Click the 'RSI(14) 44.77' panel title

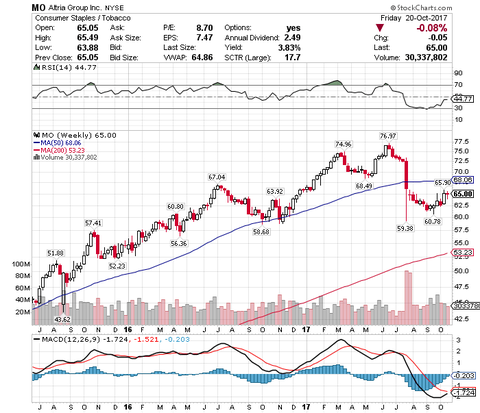(x=68, y=68)
